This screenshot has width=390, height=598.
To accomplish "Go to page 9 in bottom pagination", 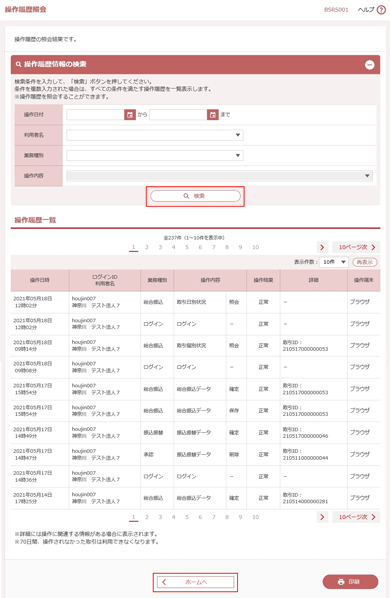I will 240,517.
